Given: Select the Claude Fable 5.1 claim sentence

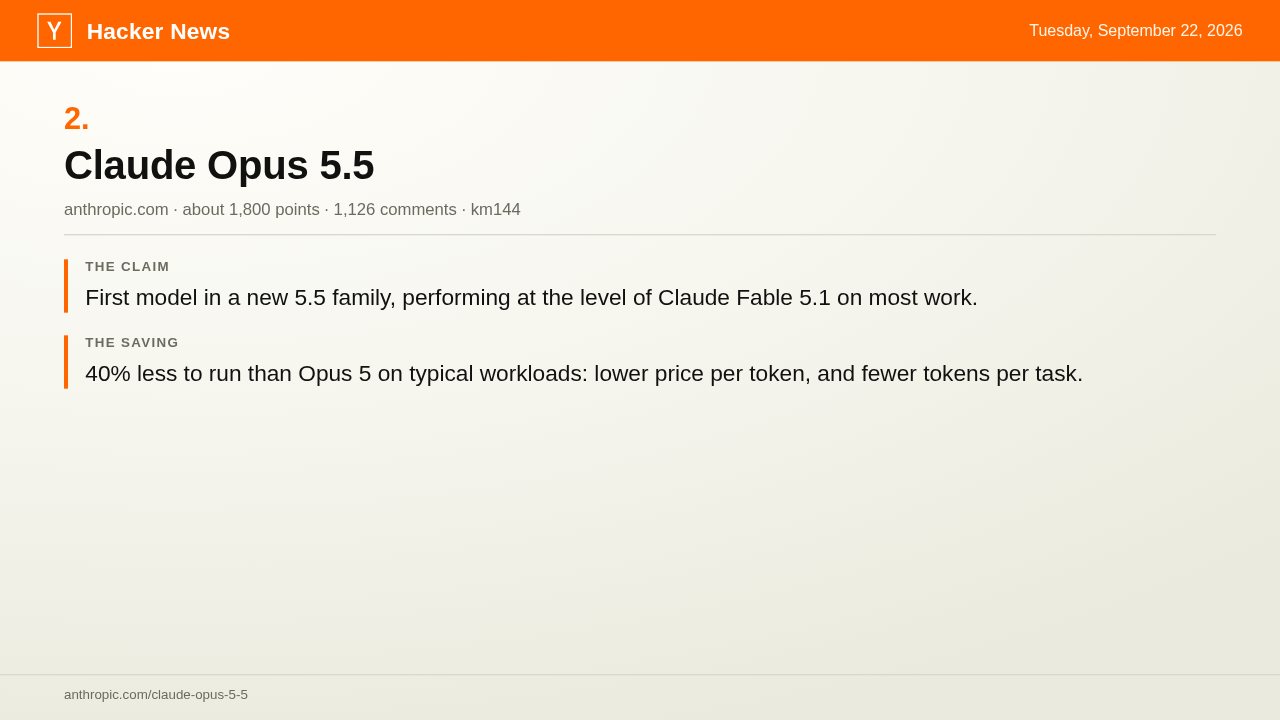Looking at the screenshot, I should click(531, 298).
